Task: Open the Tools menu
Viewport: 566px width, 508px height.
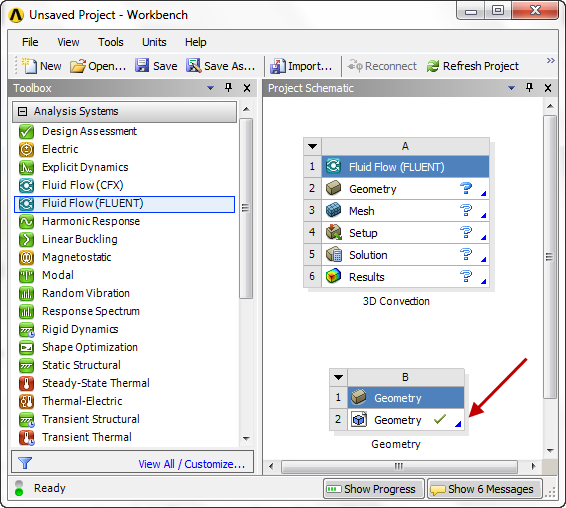Action: [111, 42]
